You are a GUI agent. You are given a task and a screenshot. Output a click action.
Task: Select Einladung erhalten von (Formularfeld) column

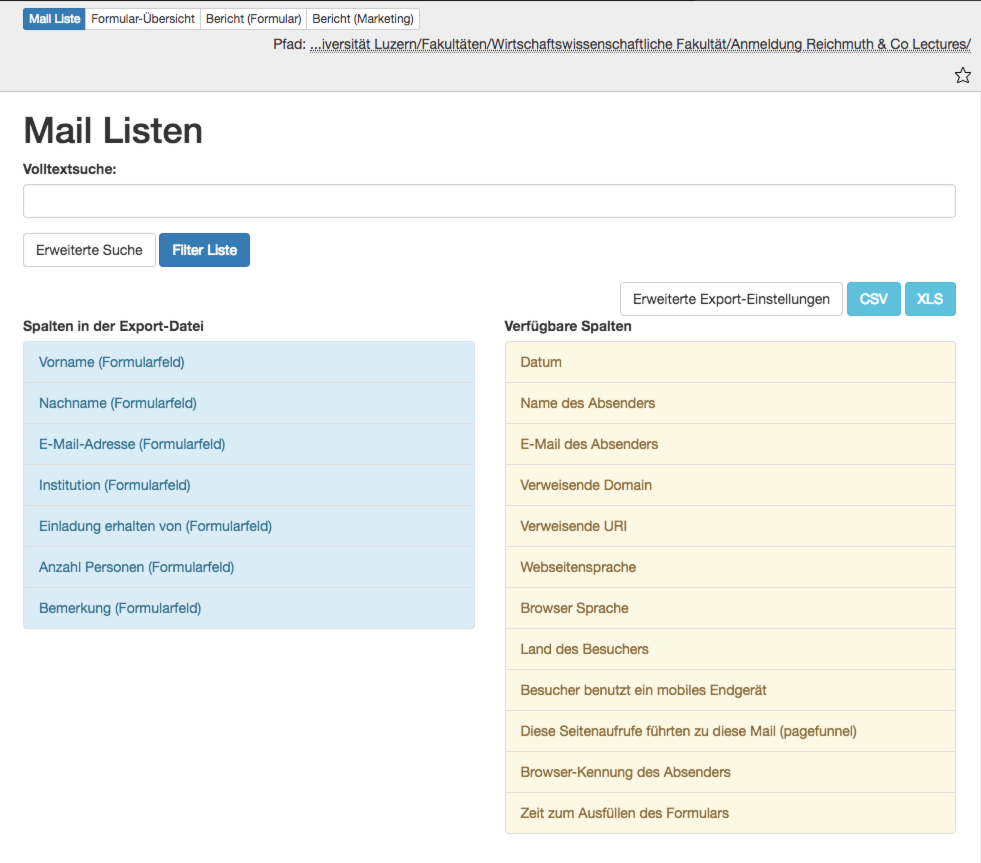coord(249,526)
